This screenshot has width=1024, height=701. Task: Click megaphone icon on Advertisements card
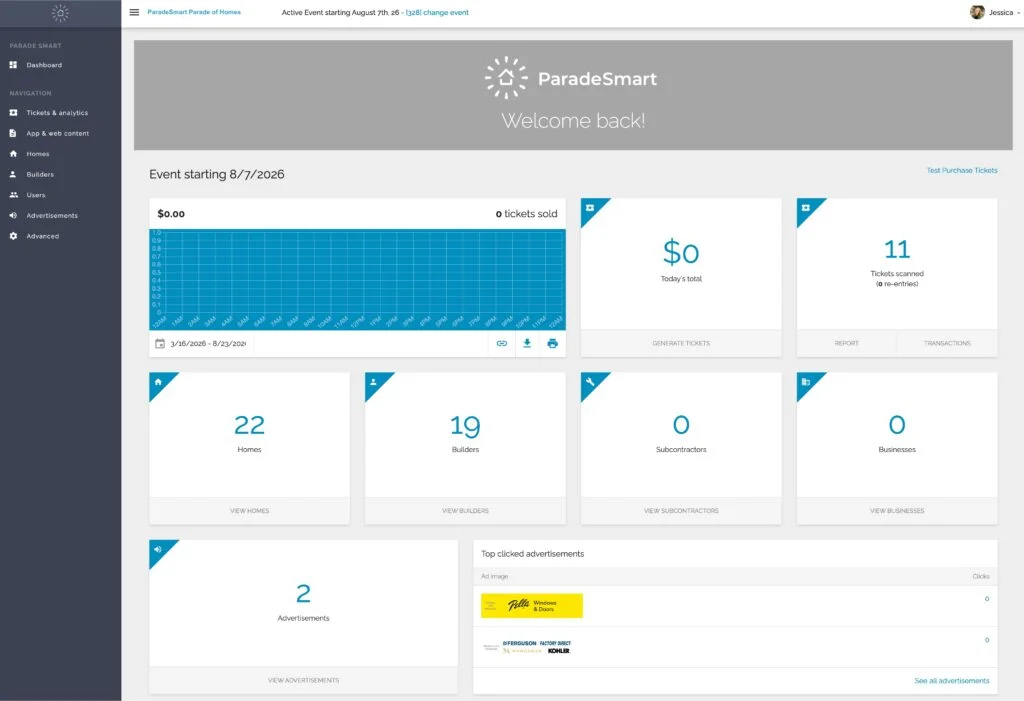tap(158, 549)
